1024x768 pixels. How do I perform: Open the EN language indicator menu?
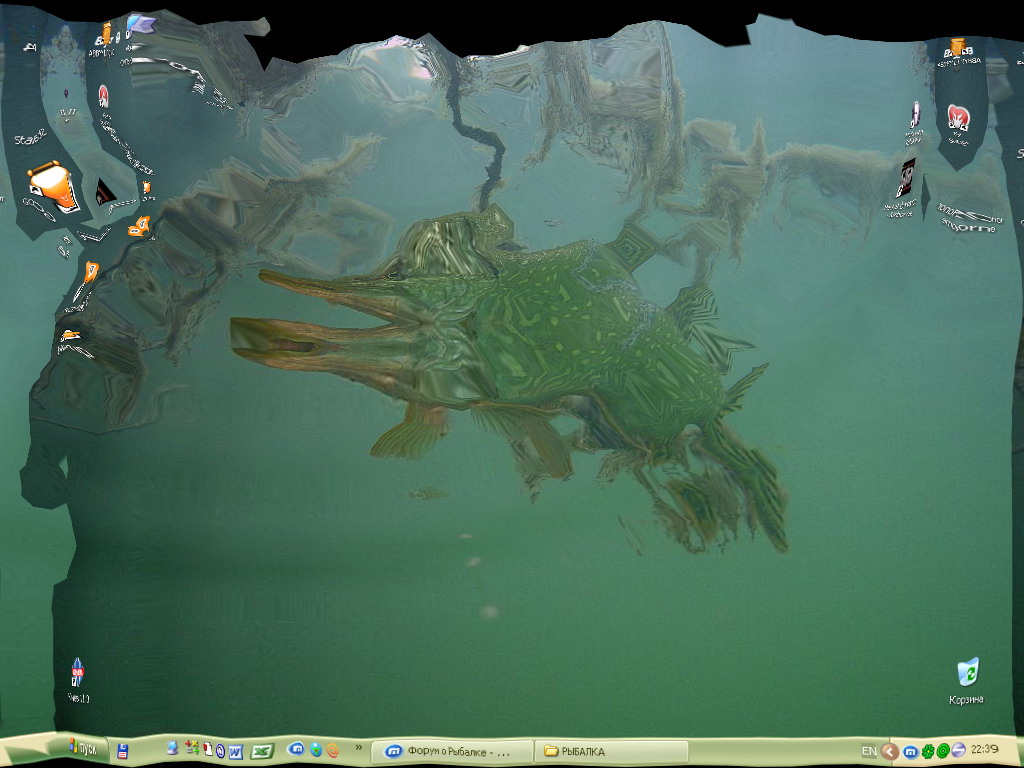869,750
